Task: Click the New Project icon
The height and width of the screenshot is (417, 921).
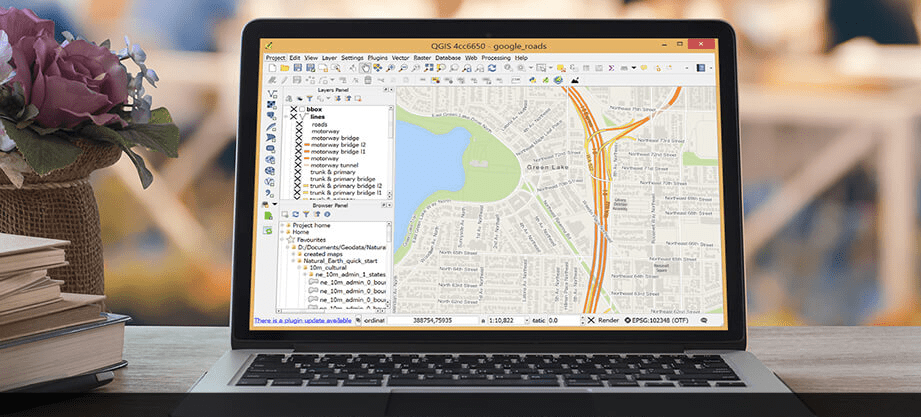Action: 273,68
